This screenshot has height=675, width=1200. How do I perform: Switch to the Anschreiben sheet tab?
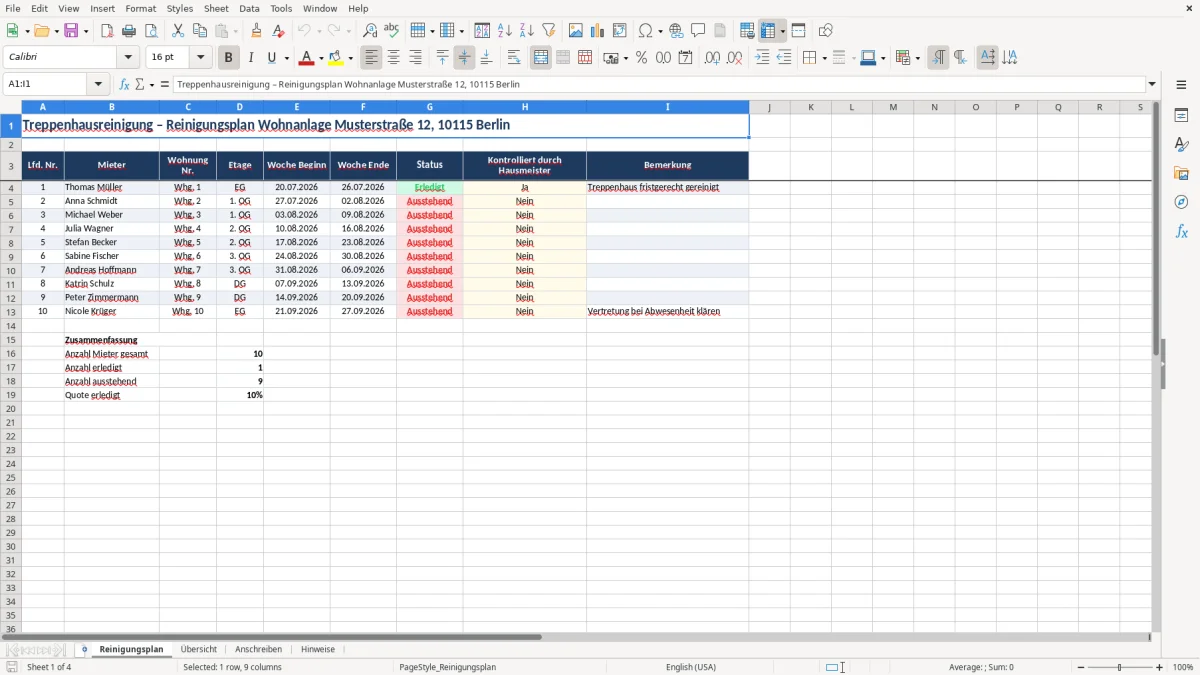(x=258, y=650)
